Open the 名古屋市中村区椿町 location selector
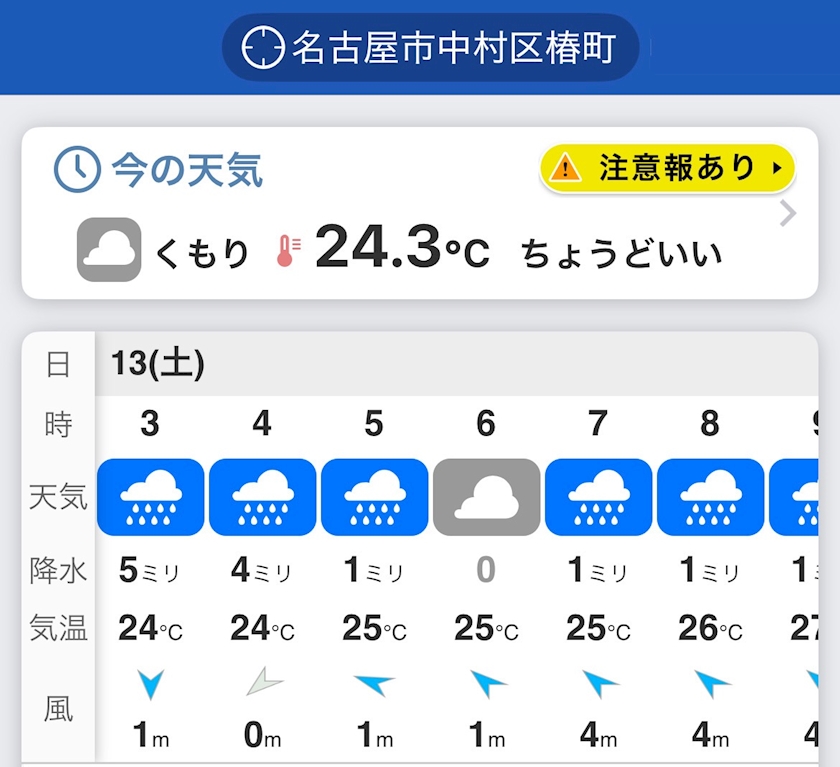 430,47
